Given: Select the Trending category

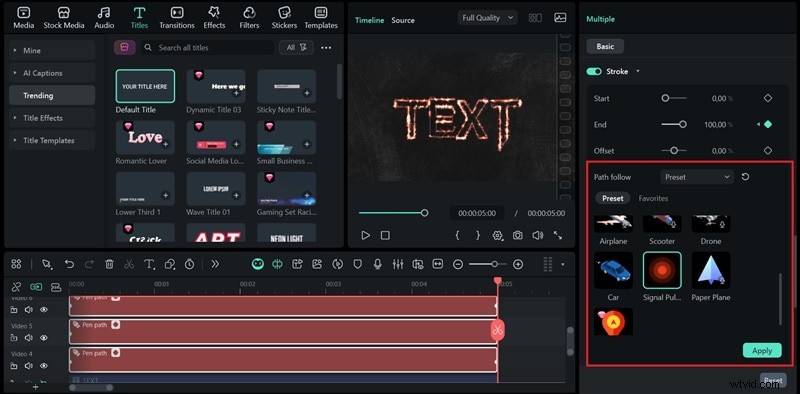Looking at the screenshot, I should (52, 95).
